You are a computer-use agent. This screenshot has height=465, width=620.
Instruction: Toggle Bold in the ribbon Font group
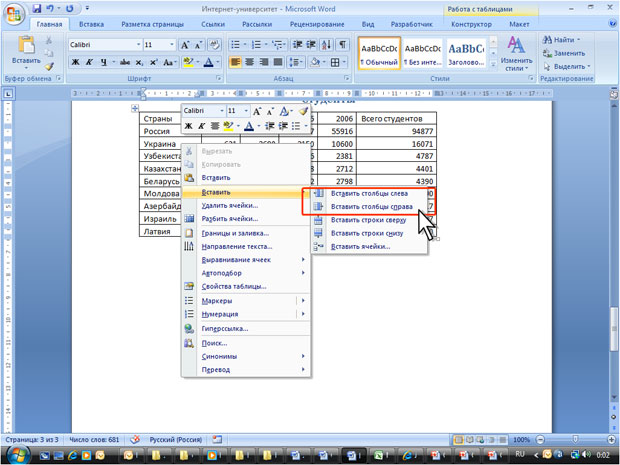75,62
